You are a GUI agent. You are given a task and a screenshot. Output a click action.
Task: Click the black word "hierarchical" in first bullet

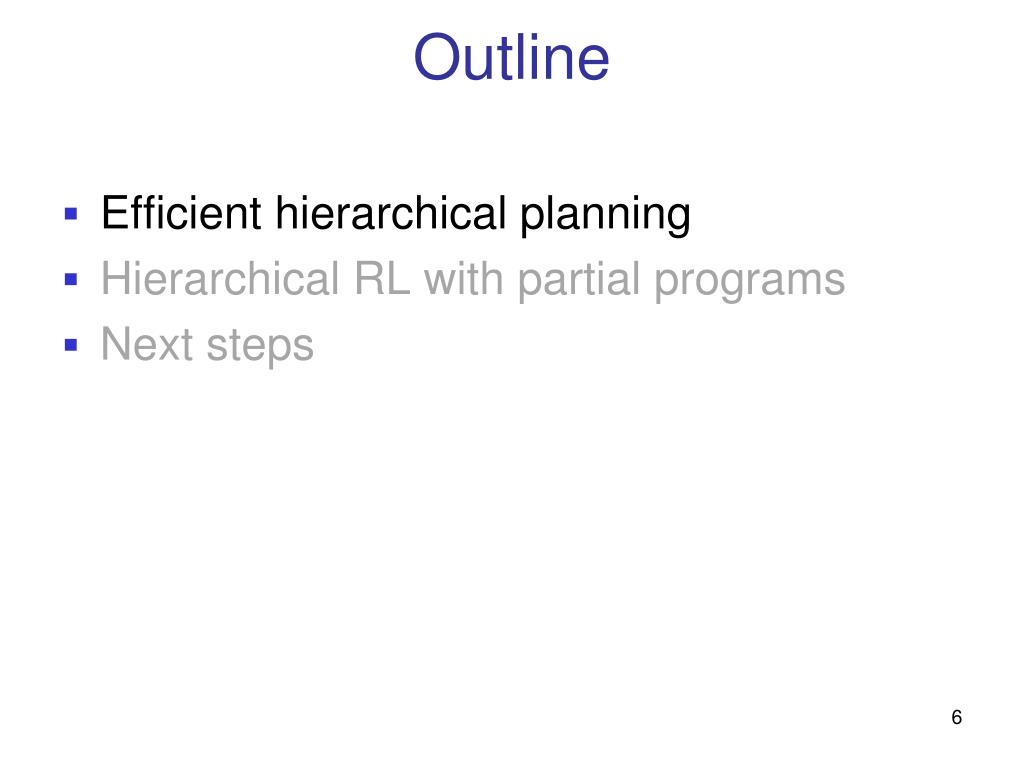(391, 212)
